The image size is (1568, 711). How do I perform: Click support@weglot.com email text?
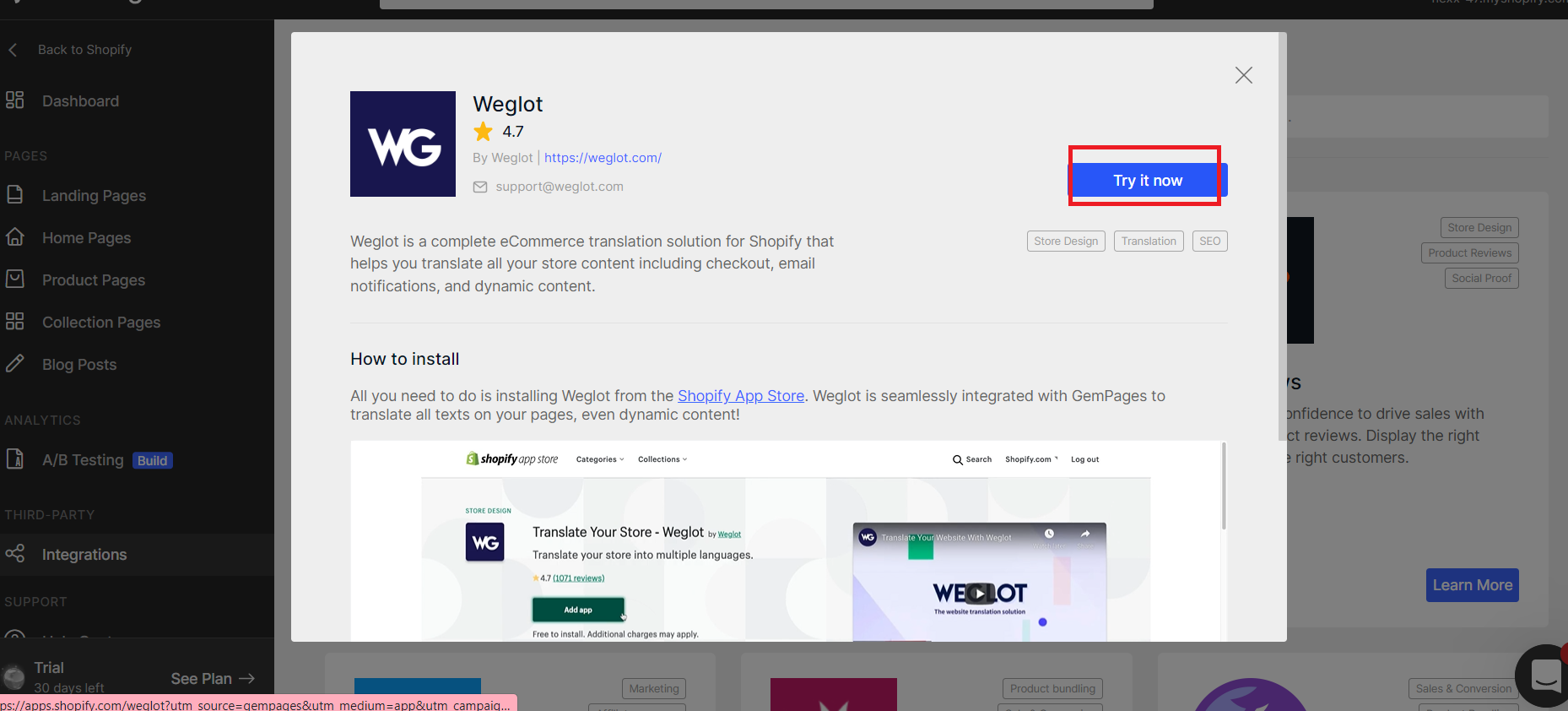(x=560, y=187)
